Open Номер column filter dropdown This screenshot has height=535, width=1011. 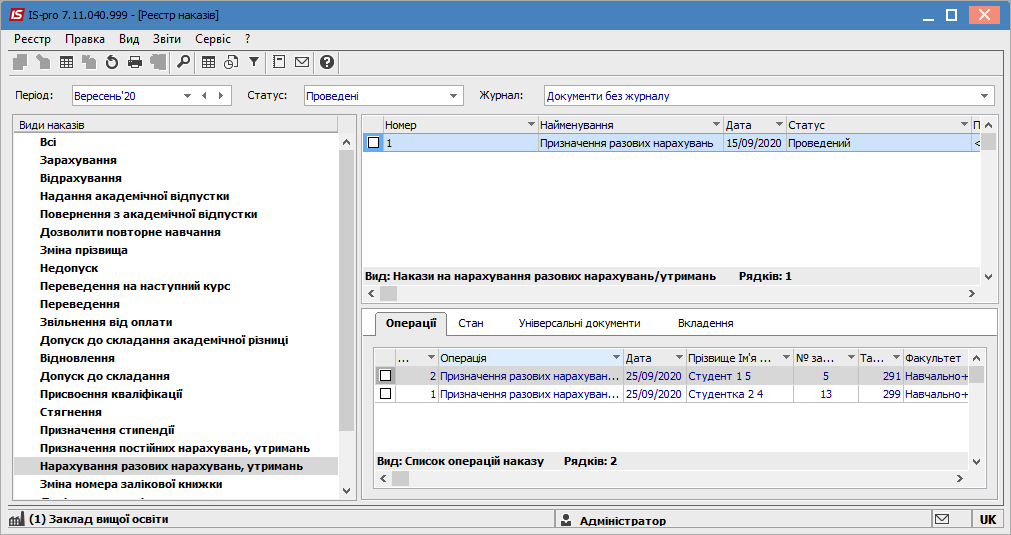pyautogui.click(x=531, y=124)
